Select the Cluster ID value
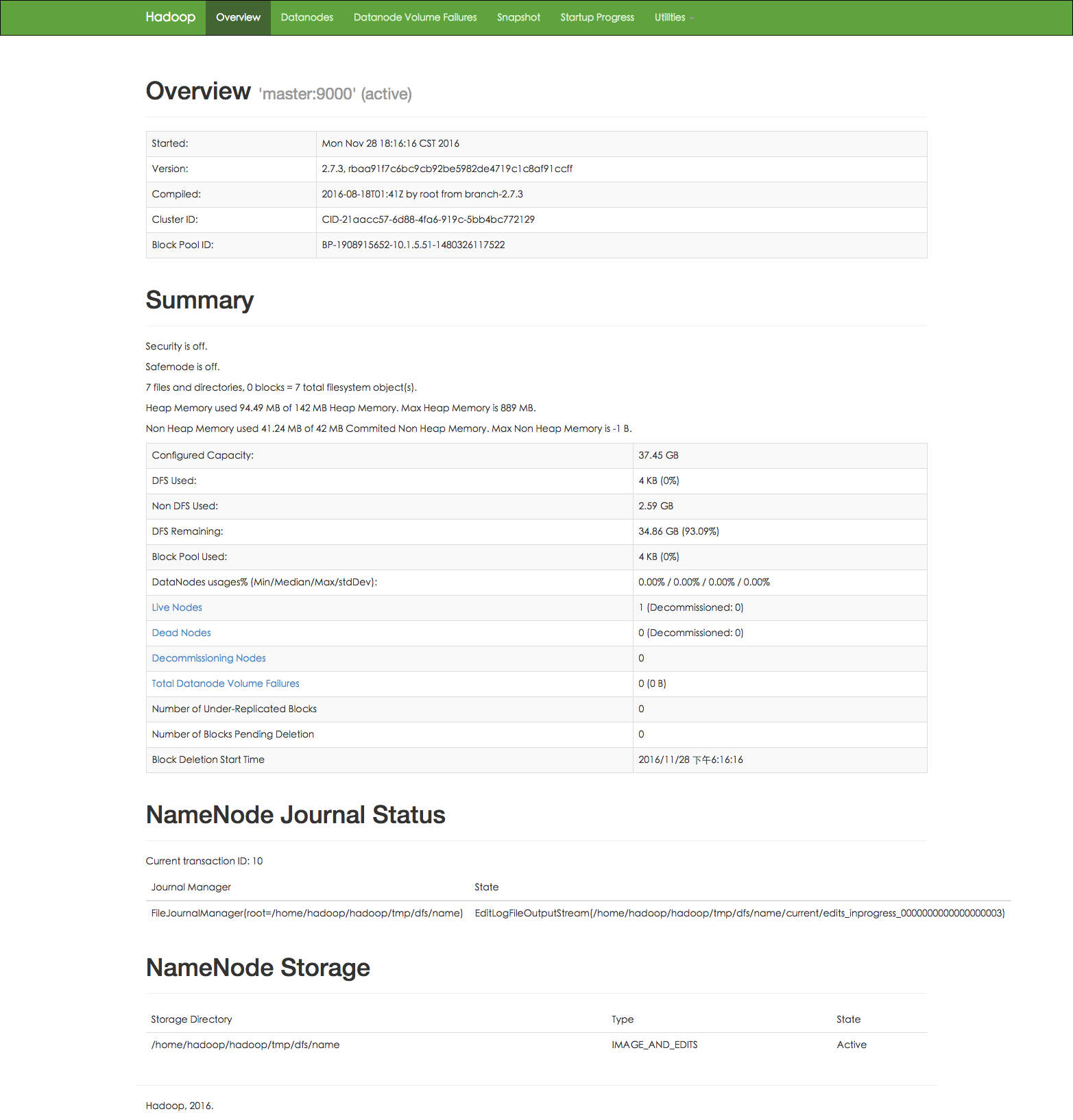The width and height of the screenshot is (1073, 1120). pos(428,219)
